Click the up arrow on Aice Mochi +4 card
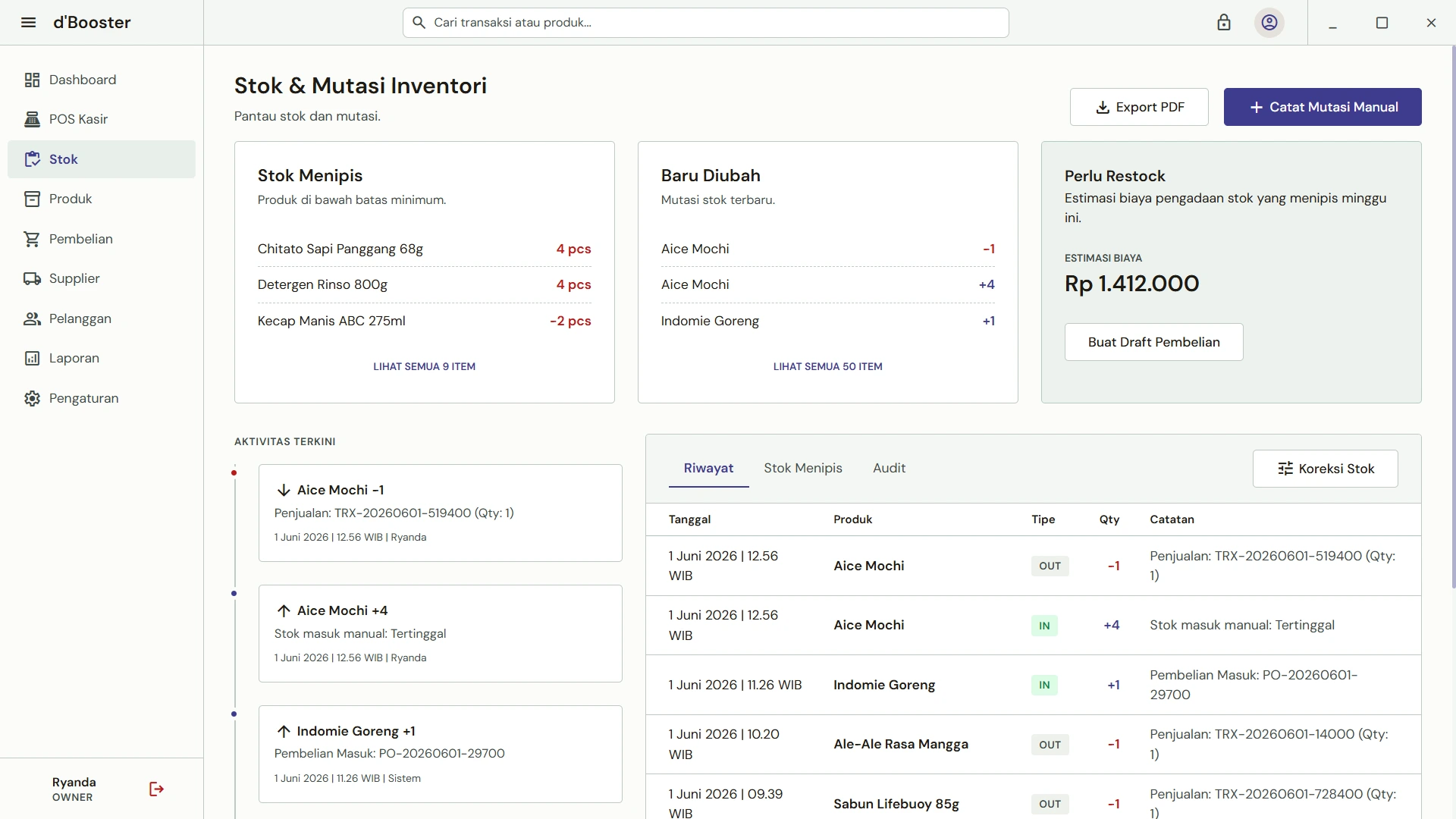The image size is (1456, 819). coord(284,610)
